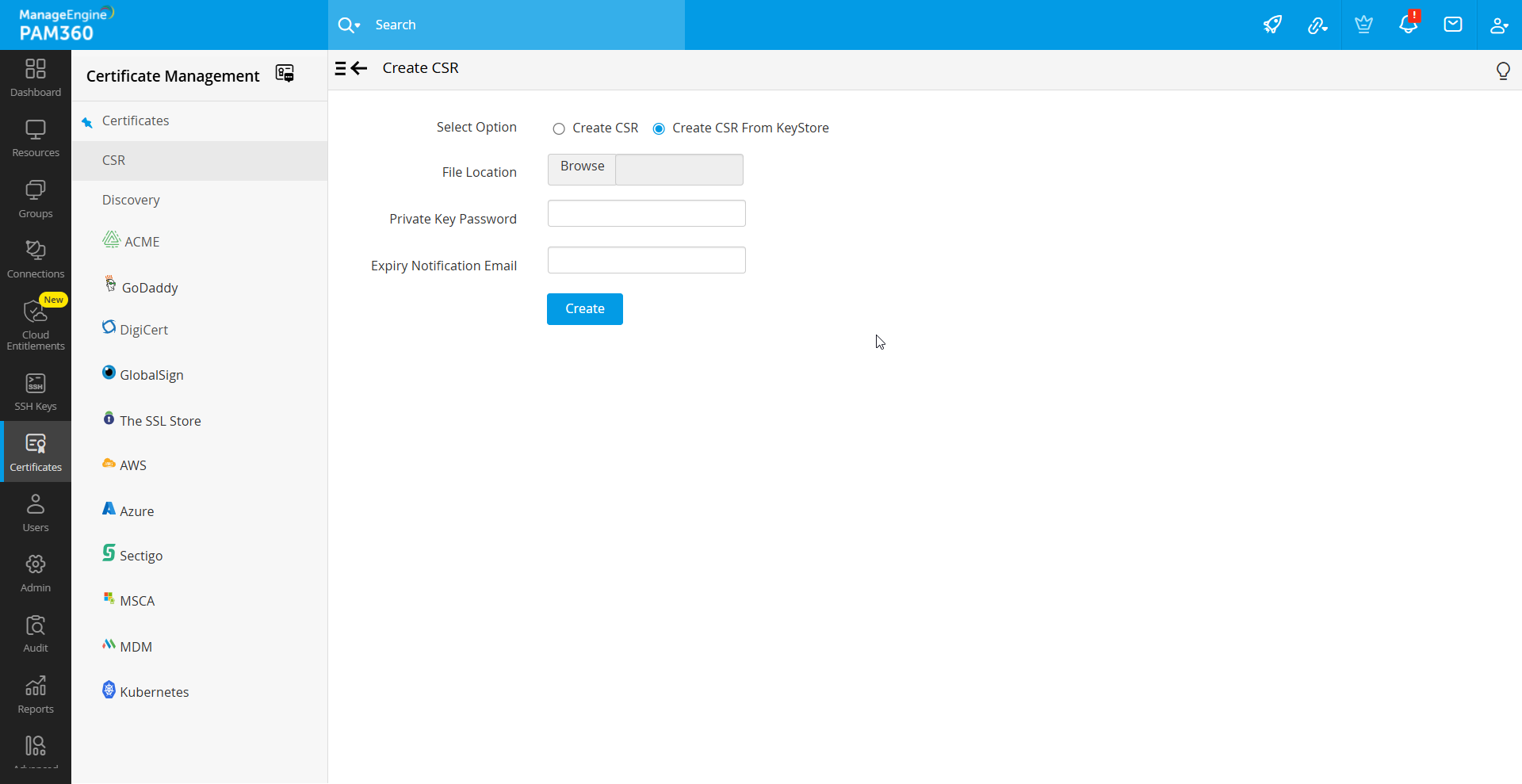The height and width of the screenshot is (784, 1522).
Task: Open the Dashboard section
Action: click(36, 78)
